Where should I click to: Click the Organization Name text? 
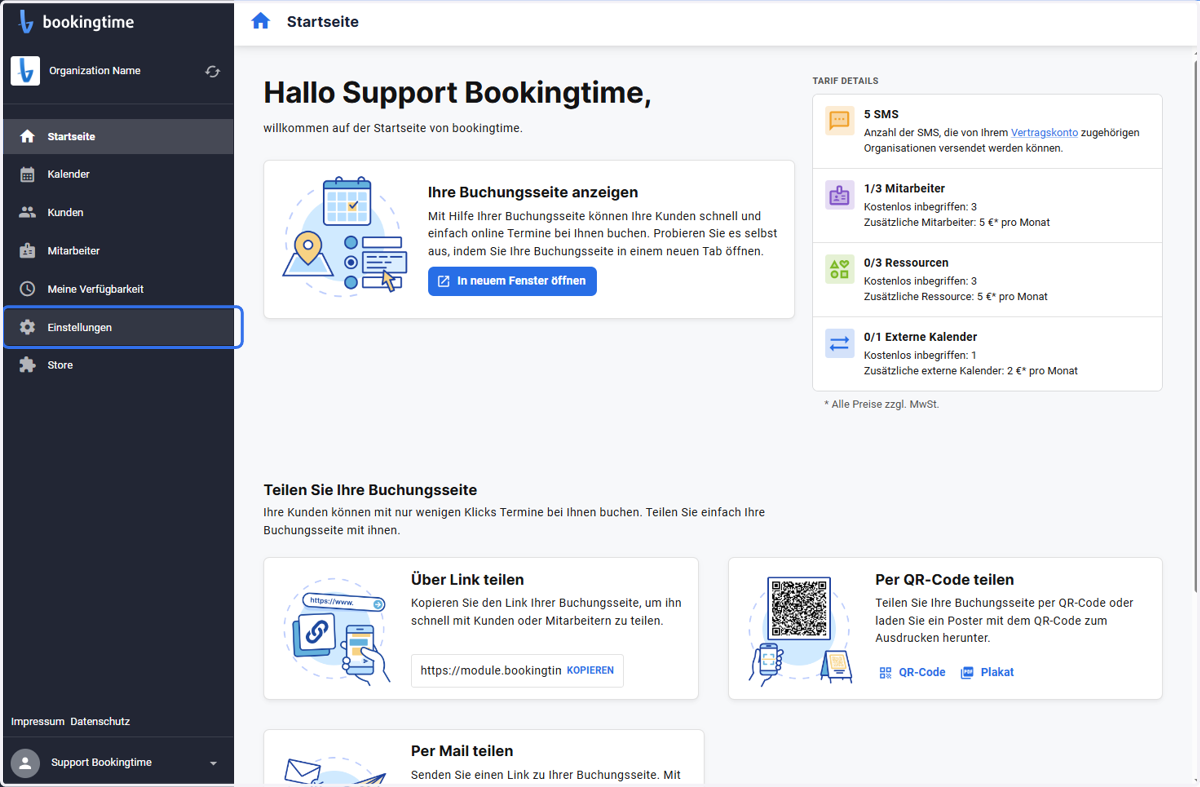coord(95,71)
